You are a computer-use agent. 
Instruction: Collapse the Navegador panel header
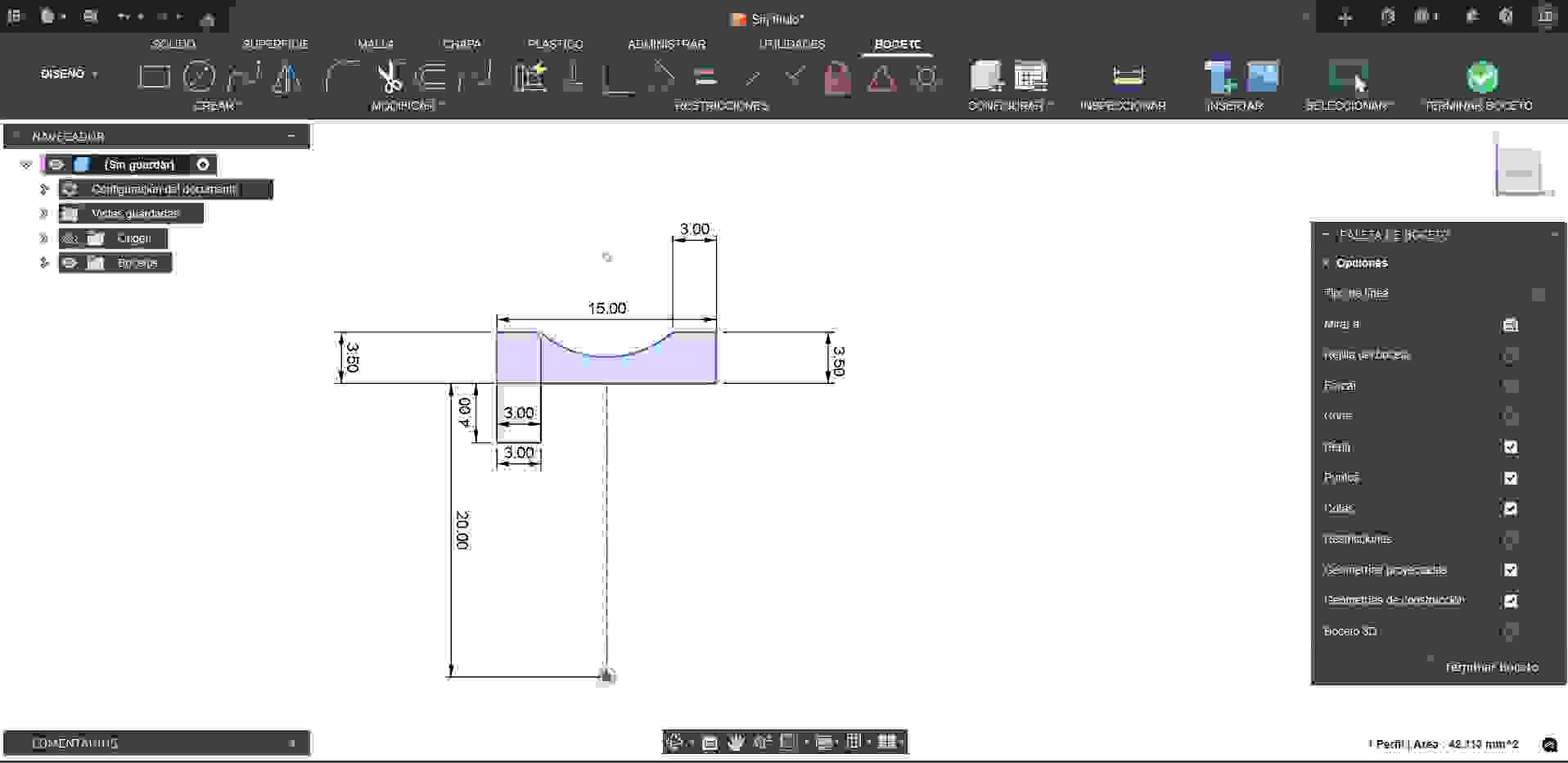tap(291, 136)
